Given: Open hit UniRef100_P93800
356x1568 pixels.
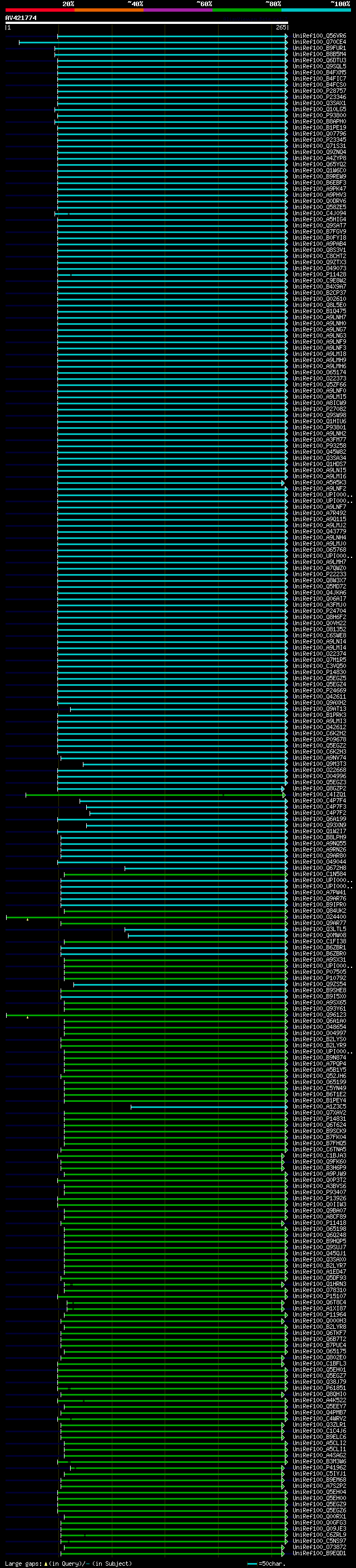Looking at the screenshot, I should 319,115.
